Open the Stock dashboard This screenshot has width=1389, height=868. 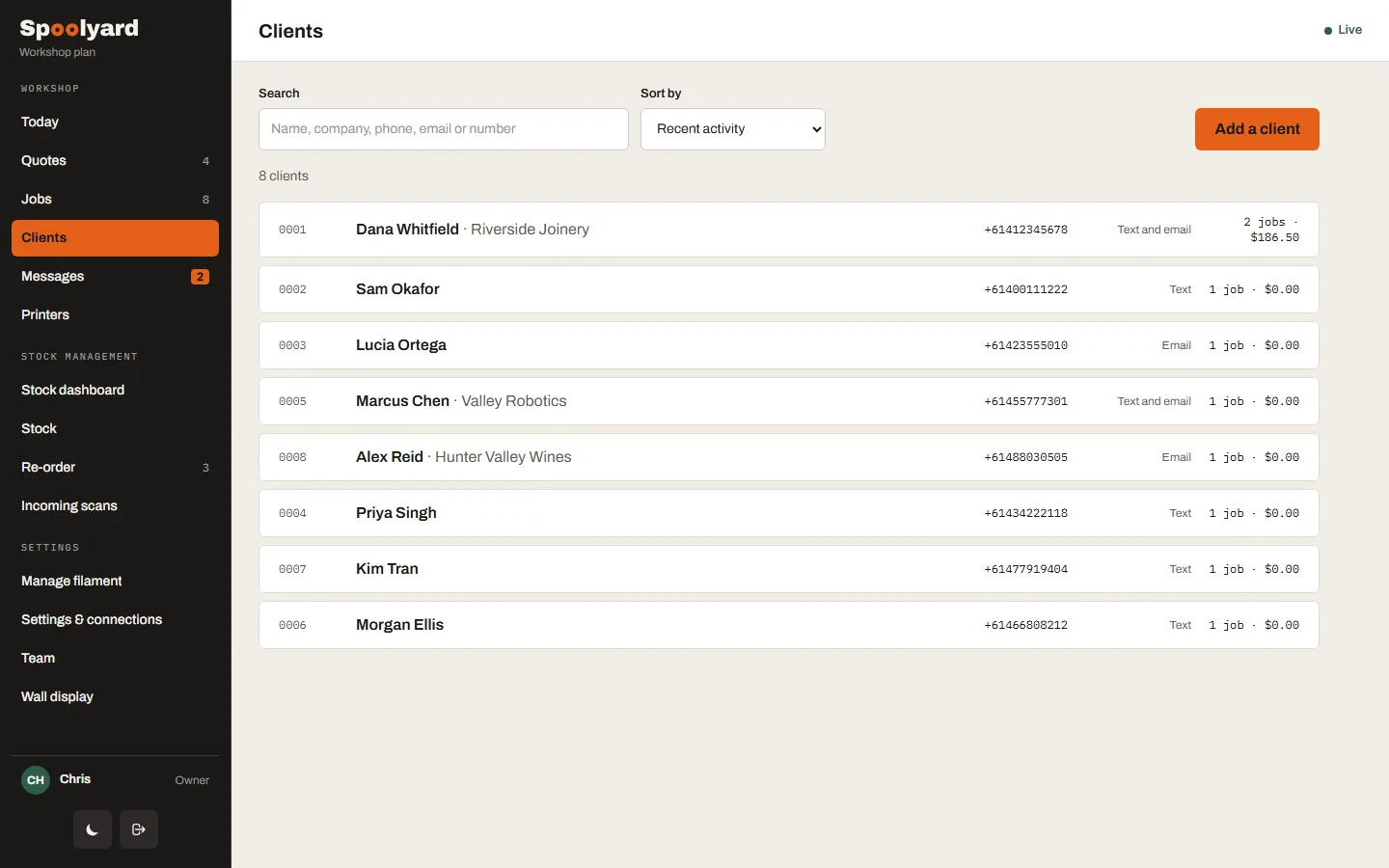click(x=115, y=390)
